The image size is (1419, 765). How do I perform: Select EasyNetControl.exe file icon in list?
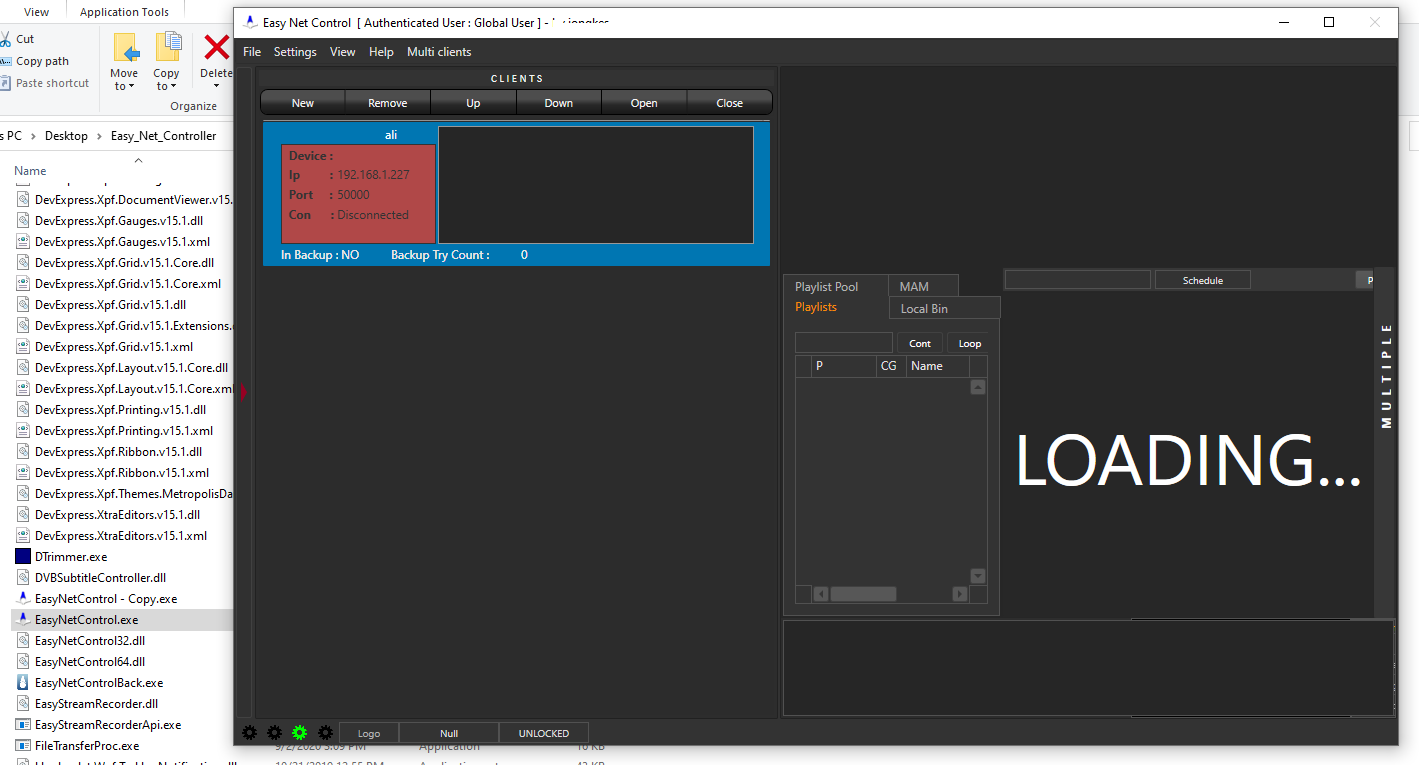[23, 620]
